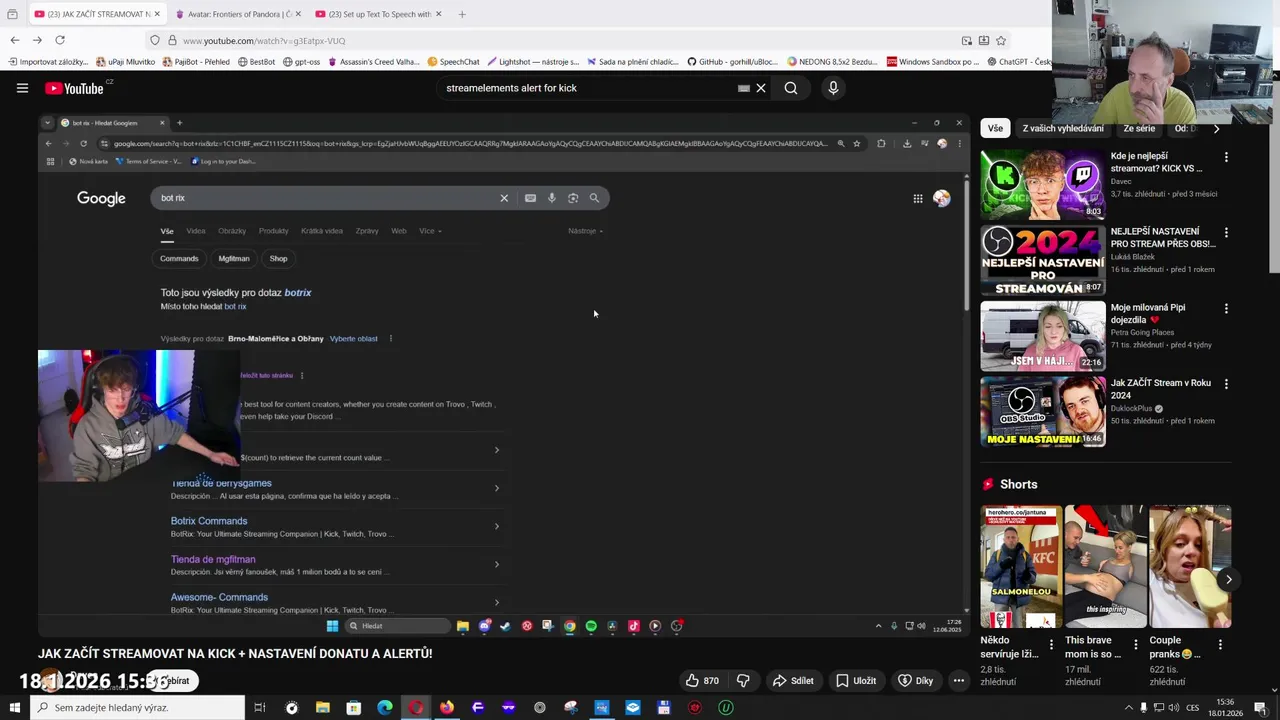Open 'GitHub - gorhill/uBloc...' bookmark
This screenshot has width=1280, height=720.
(x=732, y=62)
